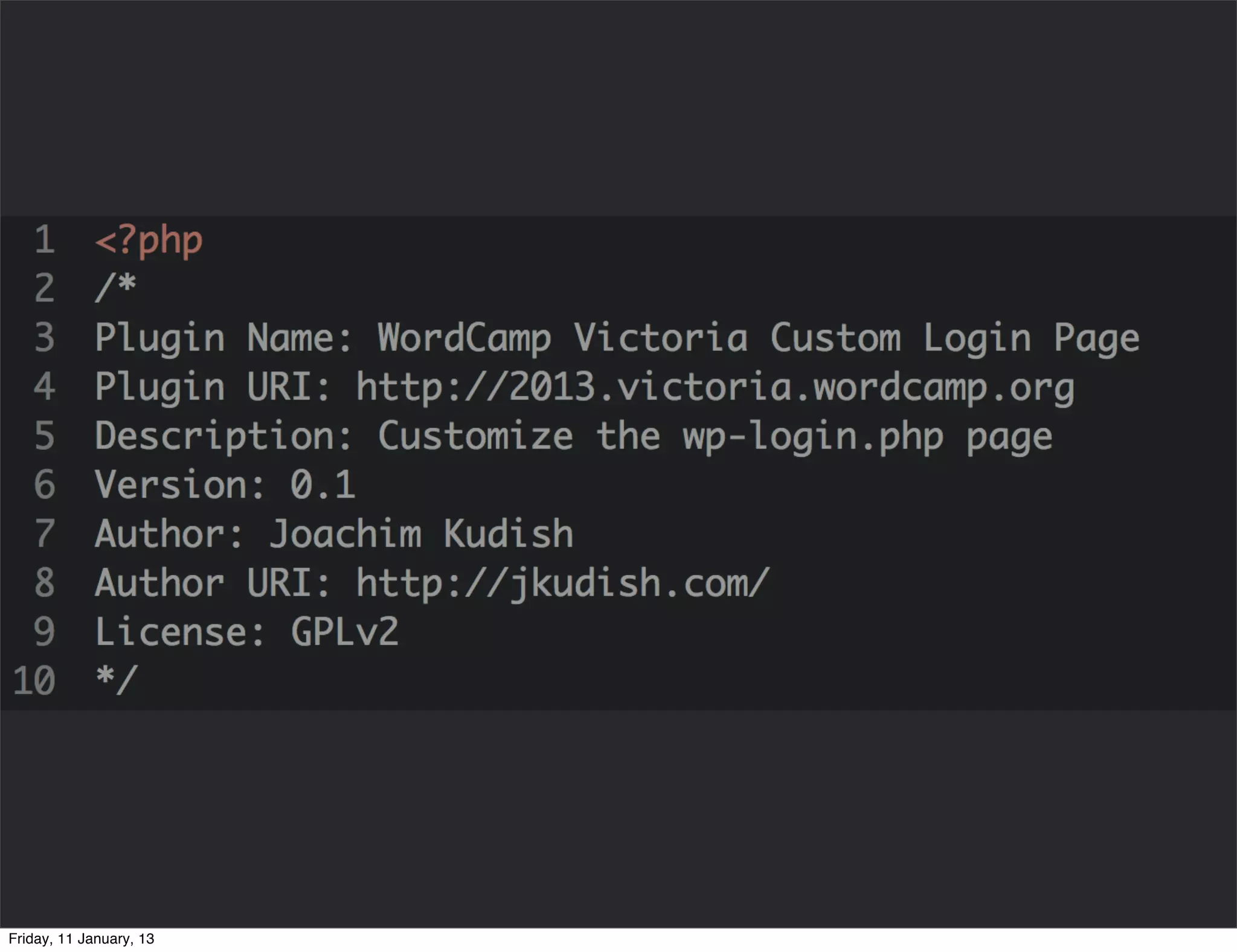Click the text Custom Login Page
1237x952 pixels.
point(954,338)
